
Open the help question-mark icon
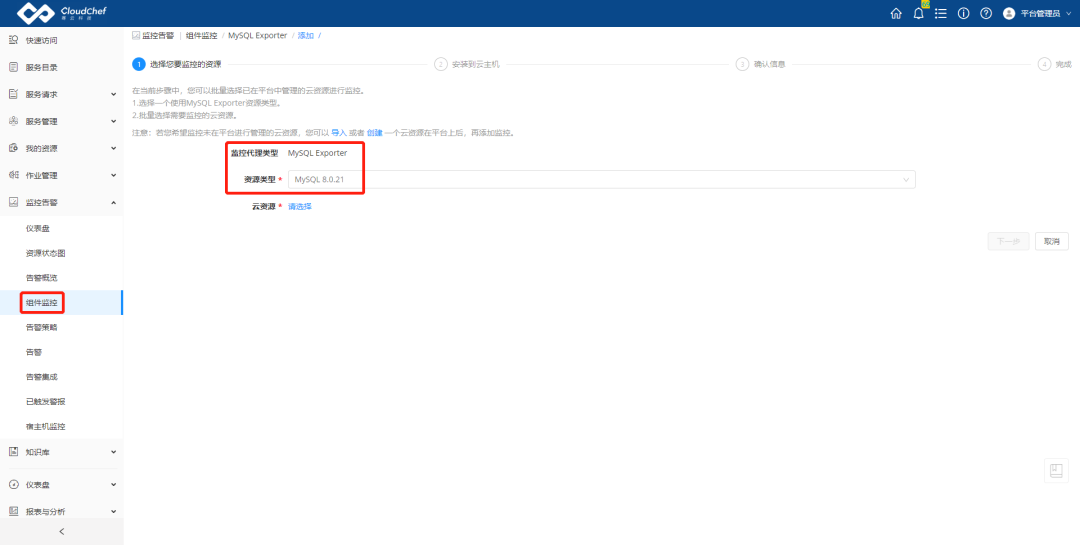tap(986, 13)
